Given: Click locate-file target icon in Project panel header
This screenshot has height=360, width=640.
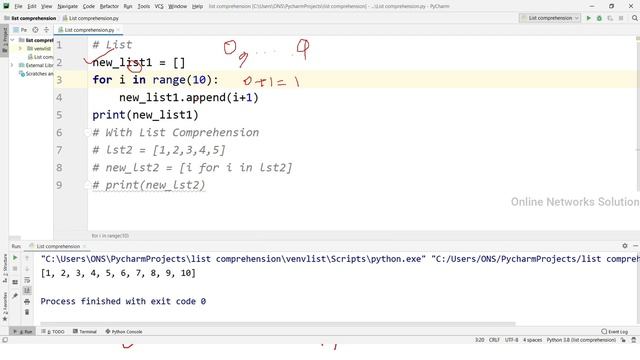Looking at the screenshot, I should (x=36, y=30).
